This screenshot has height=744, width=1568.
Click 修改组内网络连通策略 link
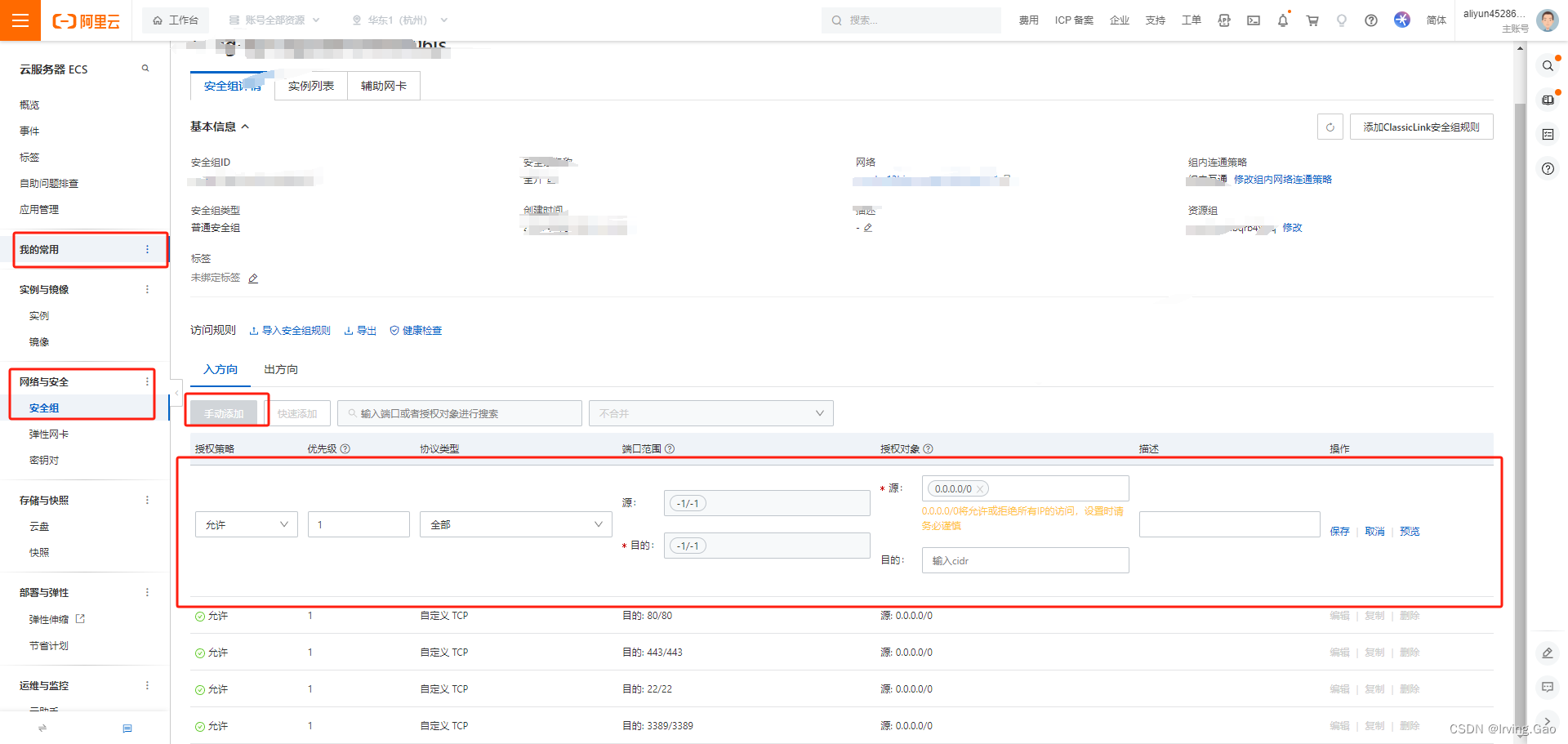tap(1282, 179)
